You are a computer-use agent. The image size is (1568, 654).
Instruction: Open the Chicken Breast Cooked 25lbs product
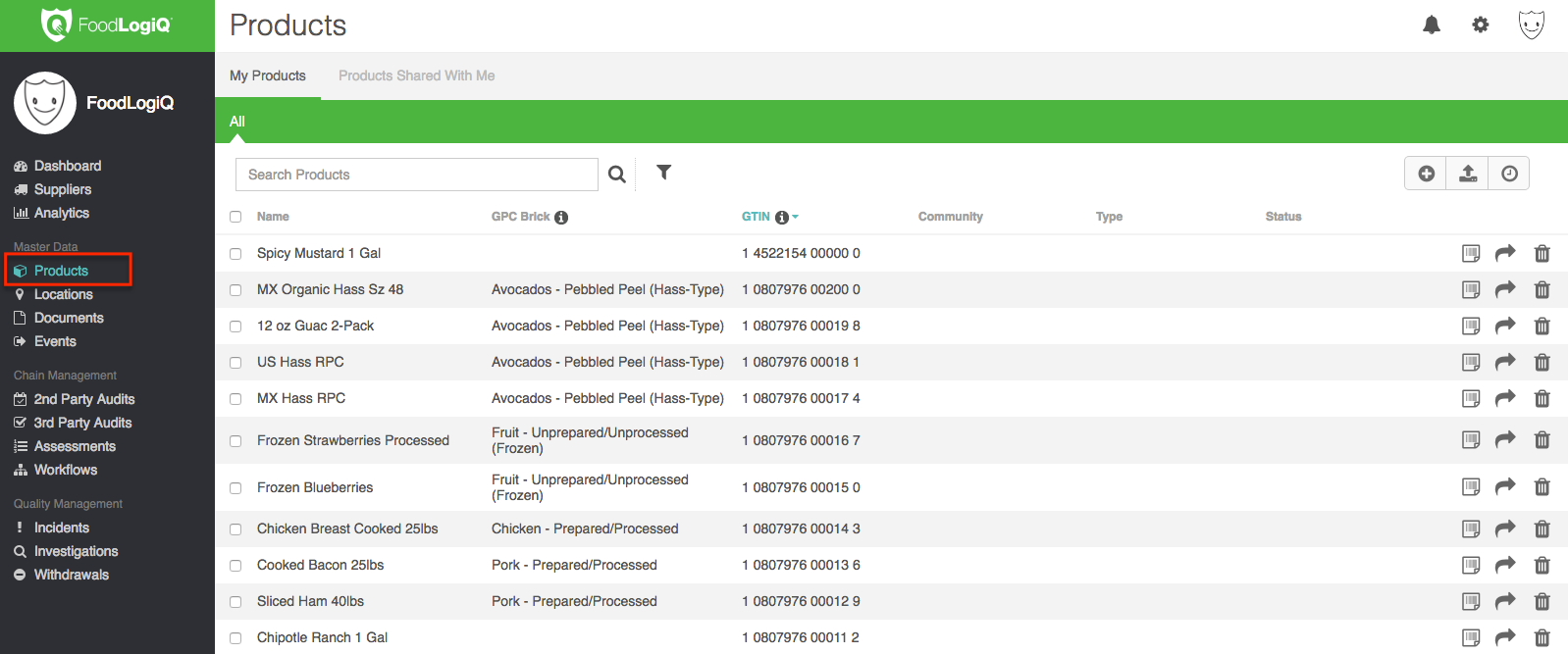(347, 528)
